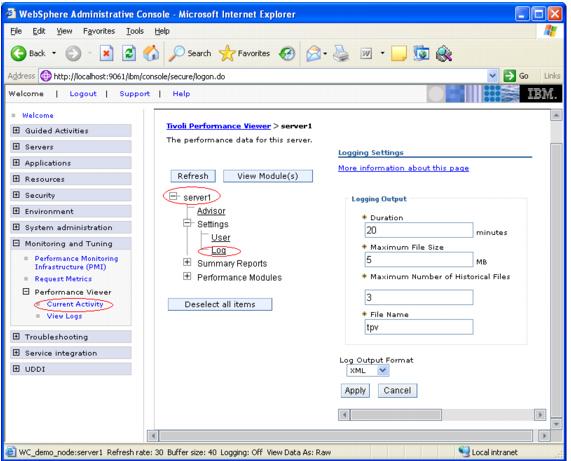Open the Favorites menu

pyautogui.click(x=99, y=31)
